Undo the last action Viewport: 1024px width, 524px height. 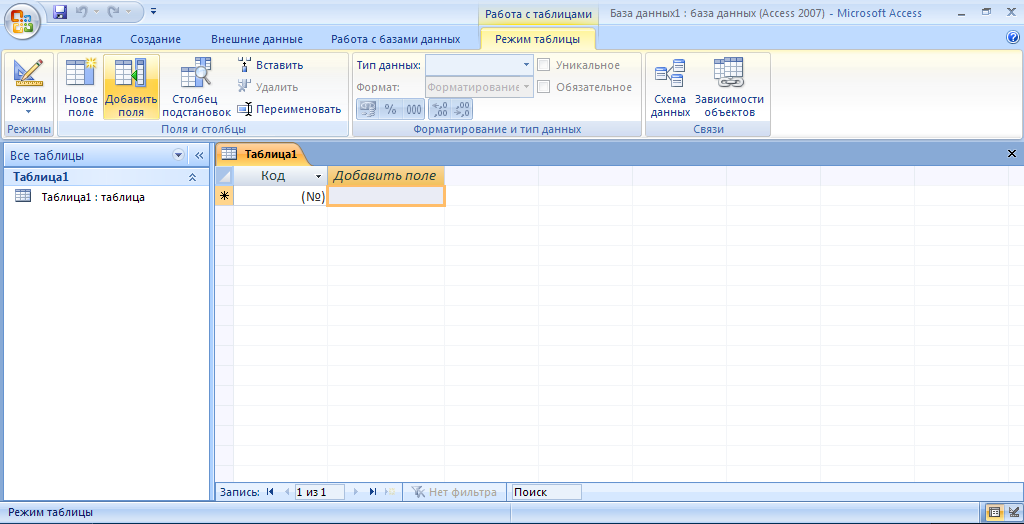[81, 12]
